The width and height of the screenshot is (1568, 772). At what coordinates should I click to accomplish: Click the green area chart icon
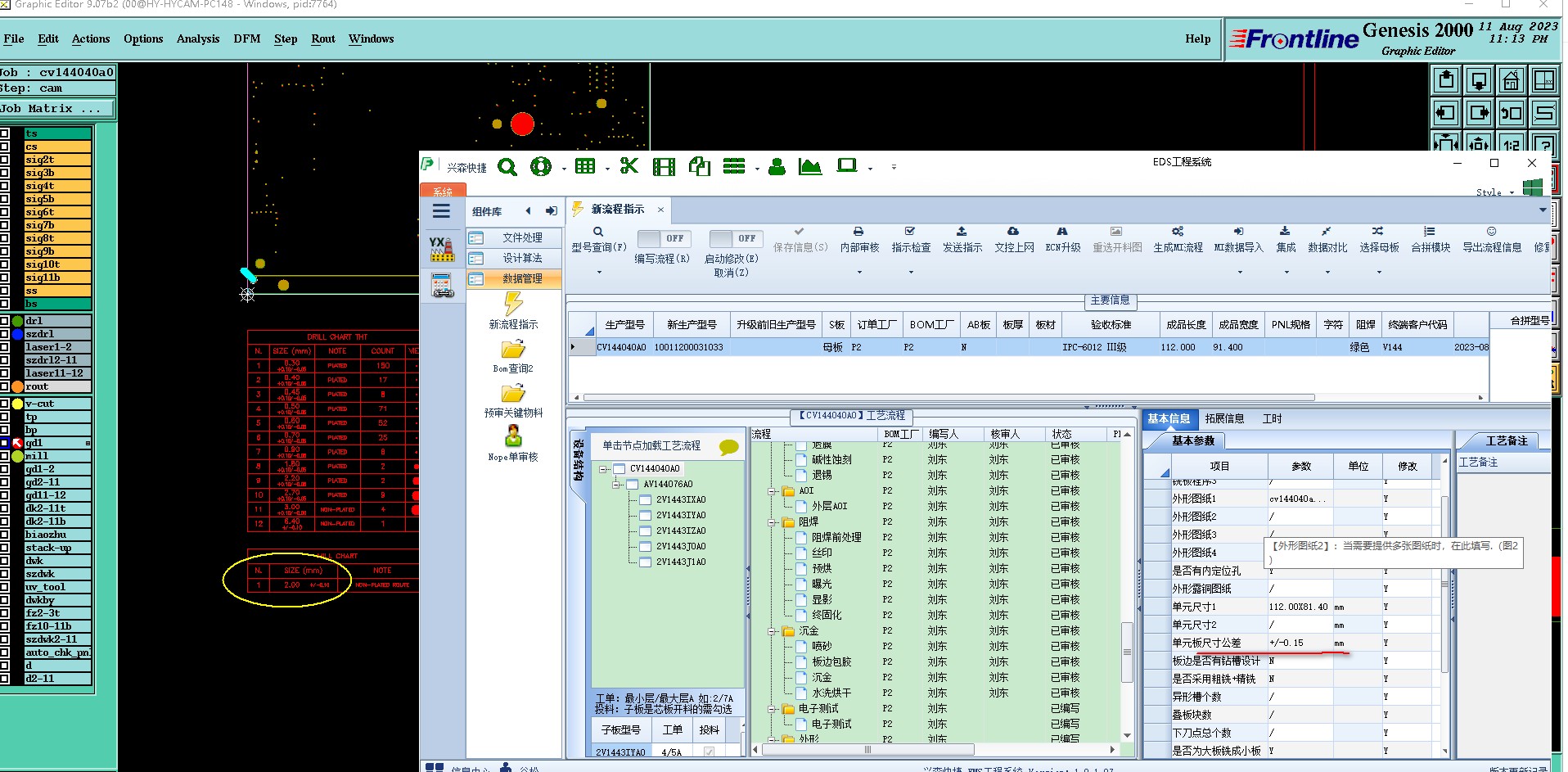point(809,166)
